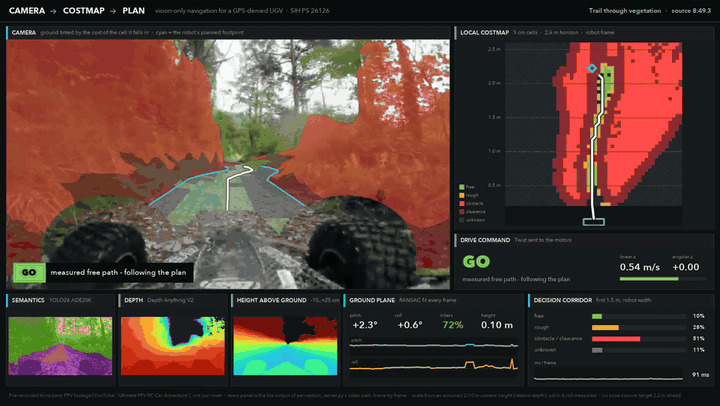Select the LOCAL COSTMAP panel header

484,33
